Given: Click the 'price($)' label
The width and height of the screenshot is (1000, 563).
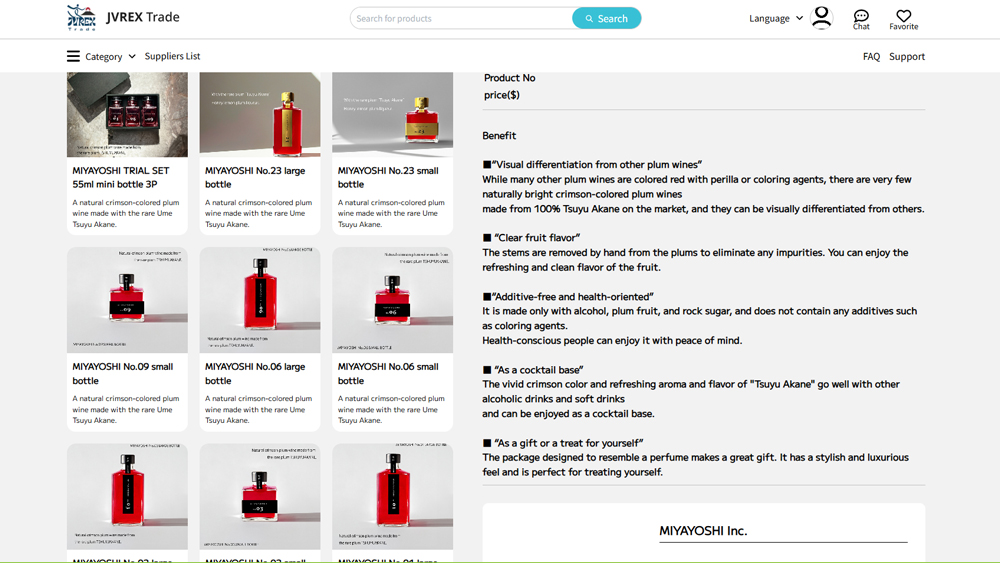Looking at the screenshot, I should pyautogui.click(x=501, y=95).
